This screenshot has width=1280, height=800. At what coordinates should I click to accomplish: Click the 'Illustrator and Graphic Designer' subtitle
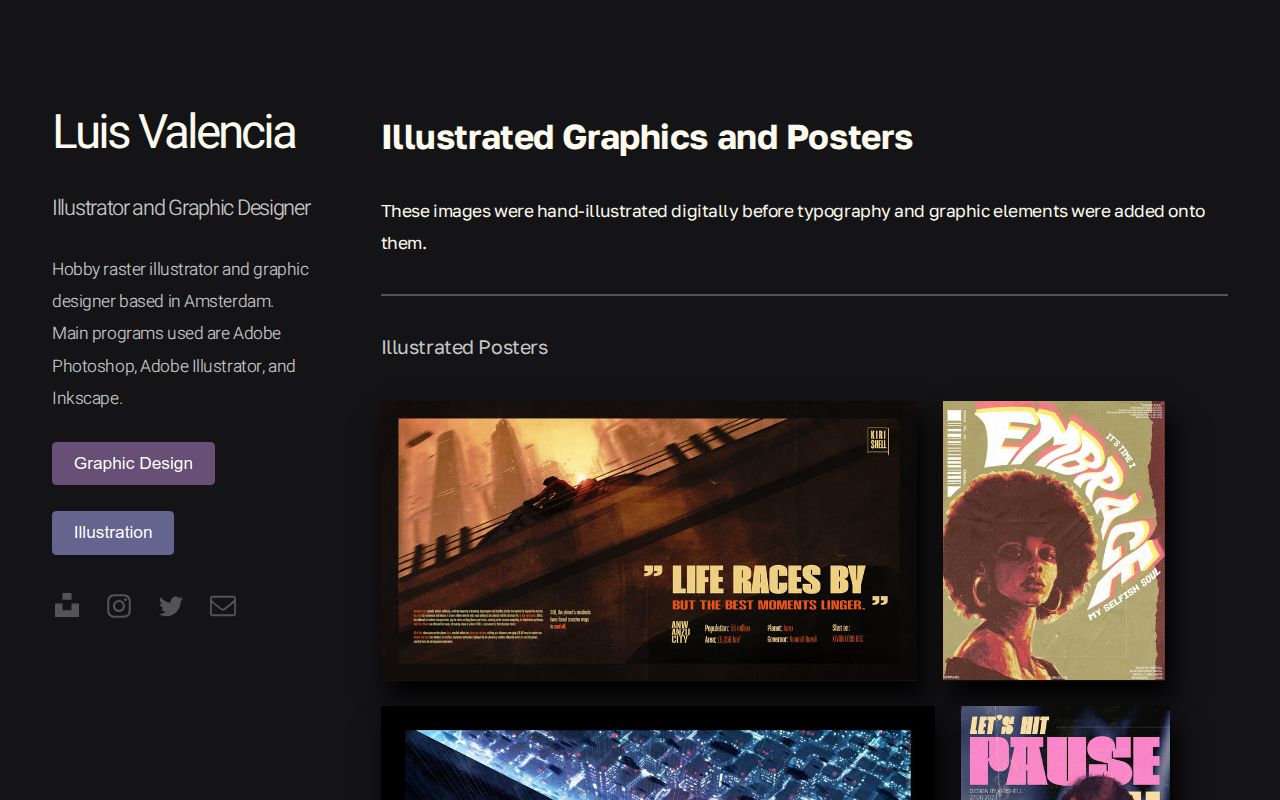tap(181, 207)
